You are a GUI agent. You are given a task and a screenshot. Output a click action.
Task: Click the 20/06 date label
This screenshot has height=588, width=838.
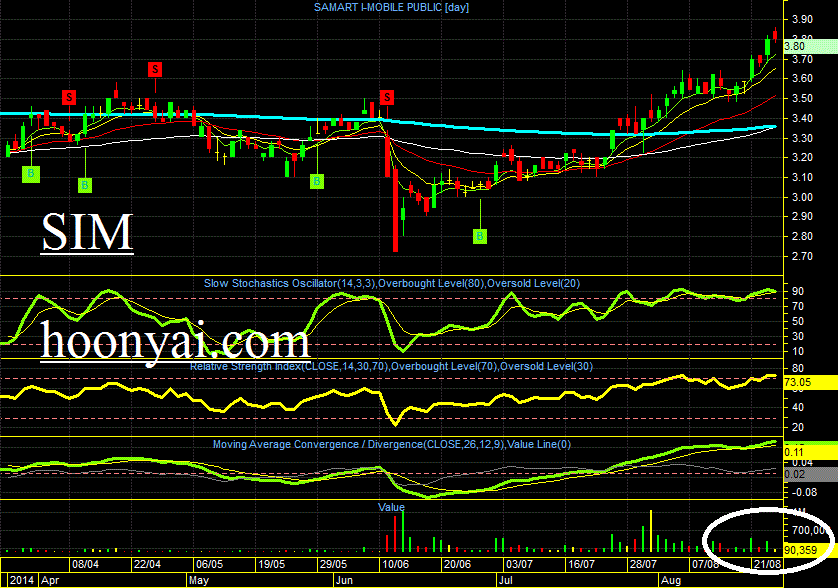[457, 564]
